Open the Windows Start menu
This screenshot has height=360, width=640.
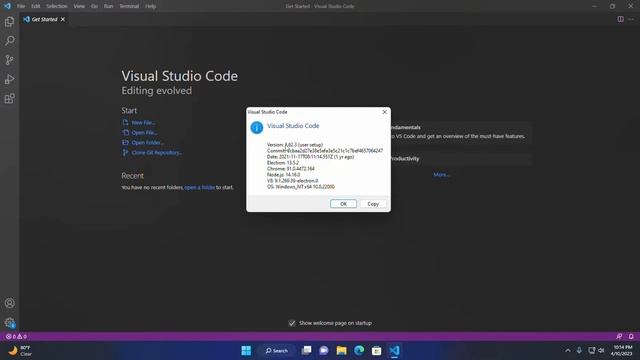246,351
